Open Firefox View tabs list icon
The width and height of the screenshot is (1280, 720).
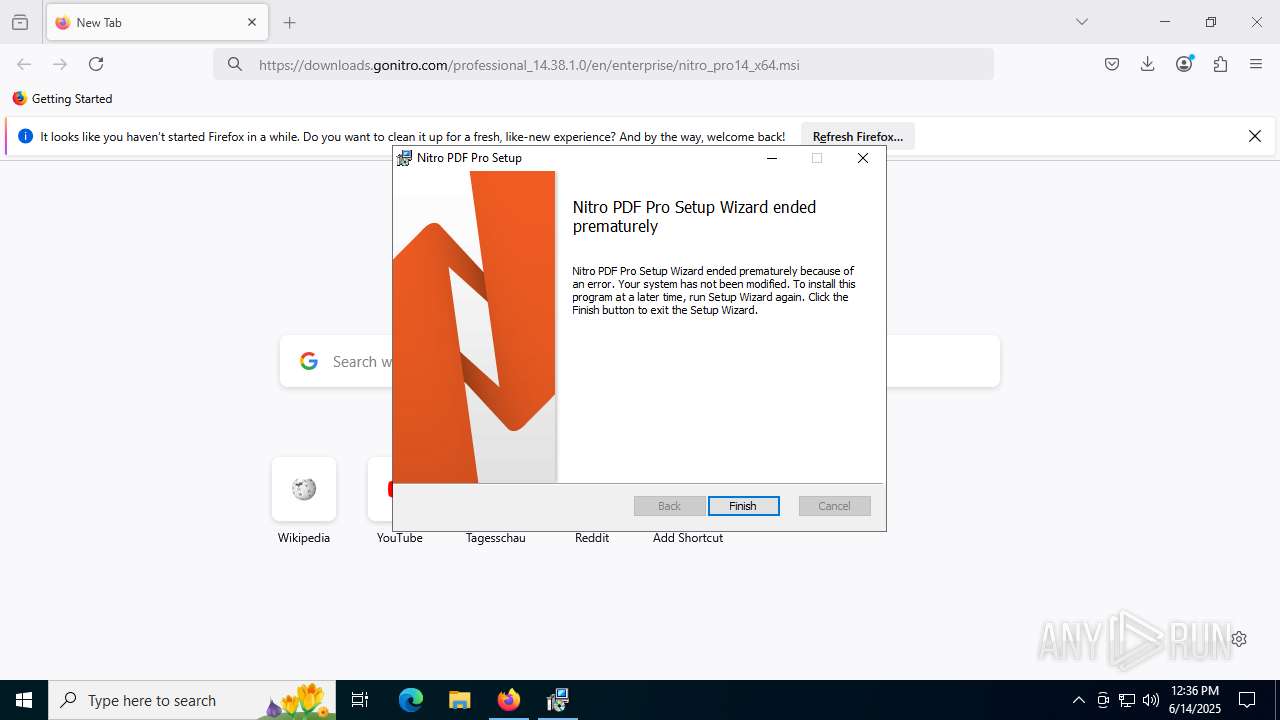20,22
